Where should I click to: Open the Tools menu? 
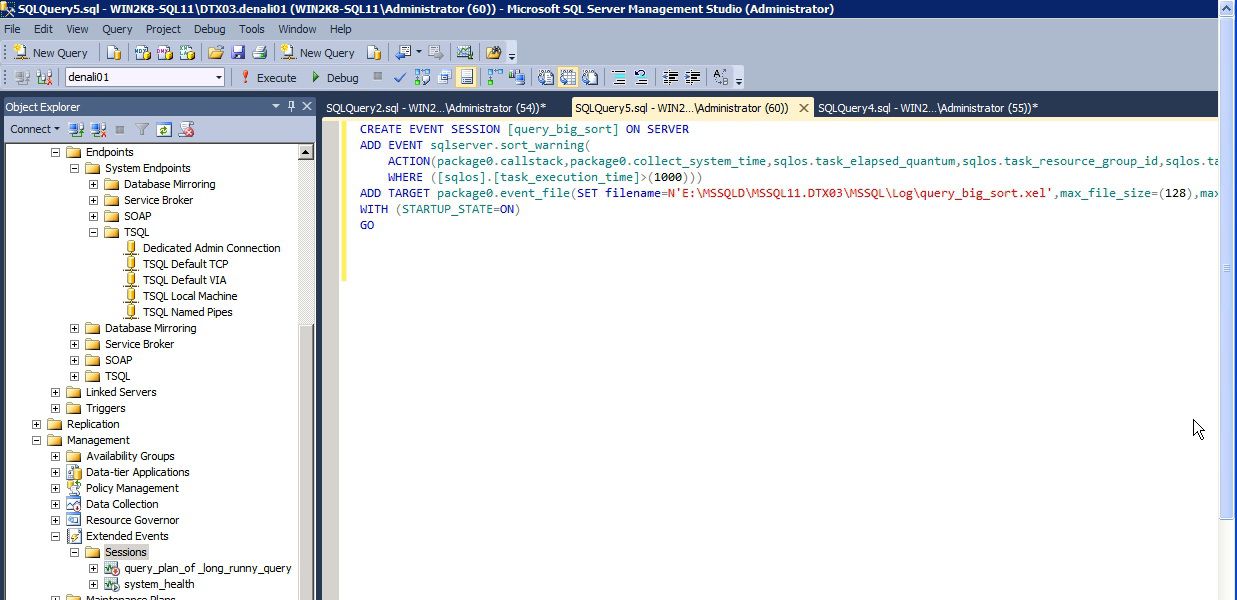[252, 29]
